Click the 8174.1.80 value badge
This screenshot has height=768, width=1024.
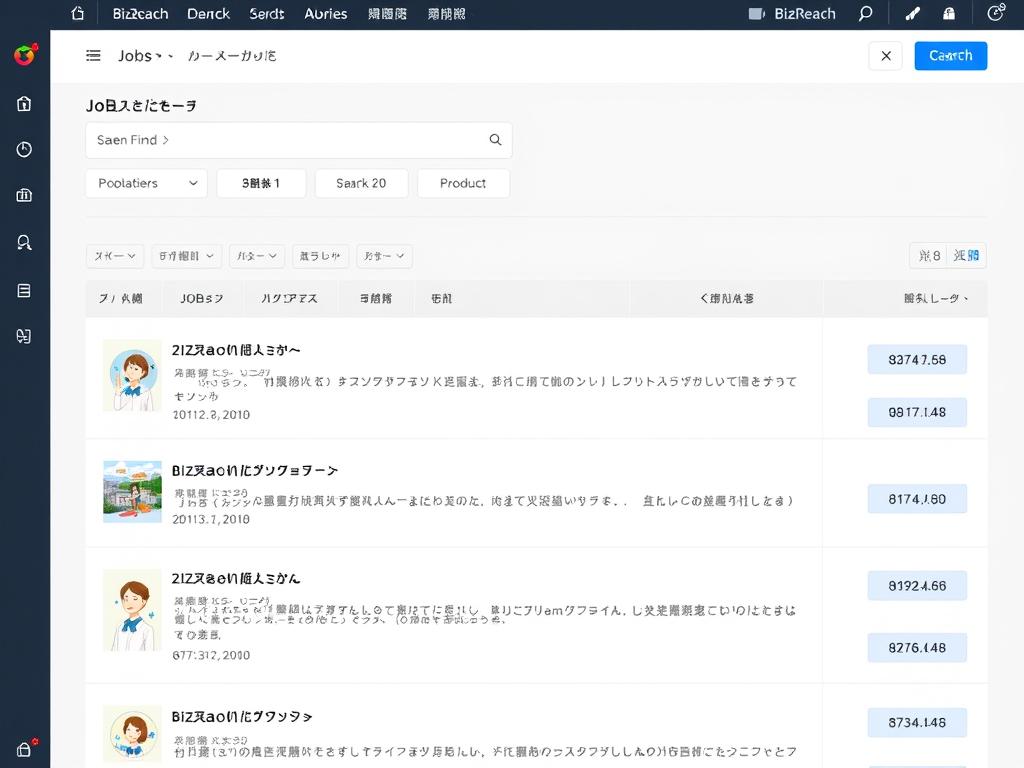click(917, 499)
